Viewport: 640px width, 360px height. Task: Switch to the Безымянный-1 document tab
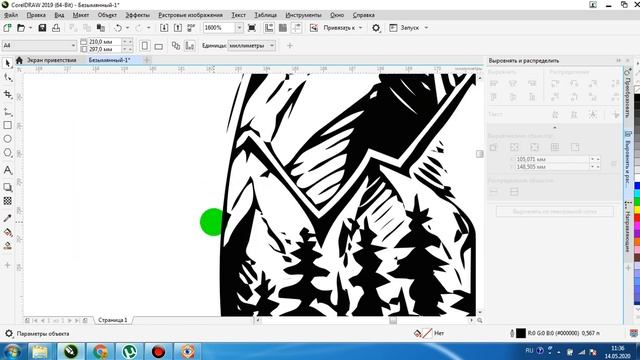[109, 60]
